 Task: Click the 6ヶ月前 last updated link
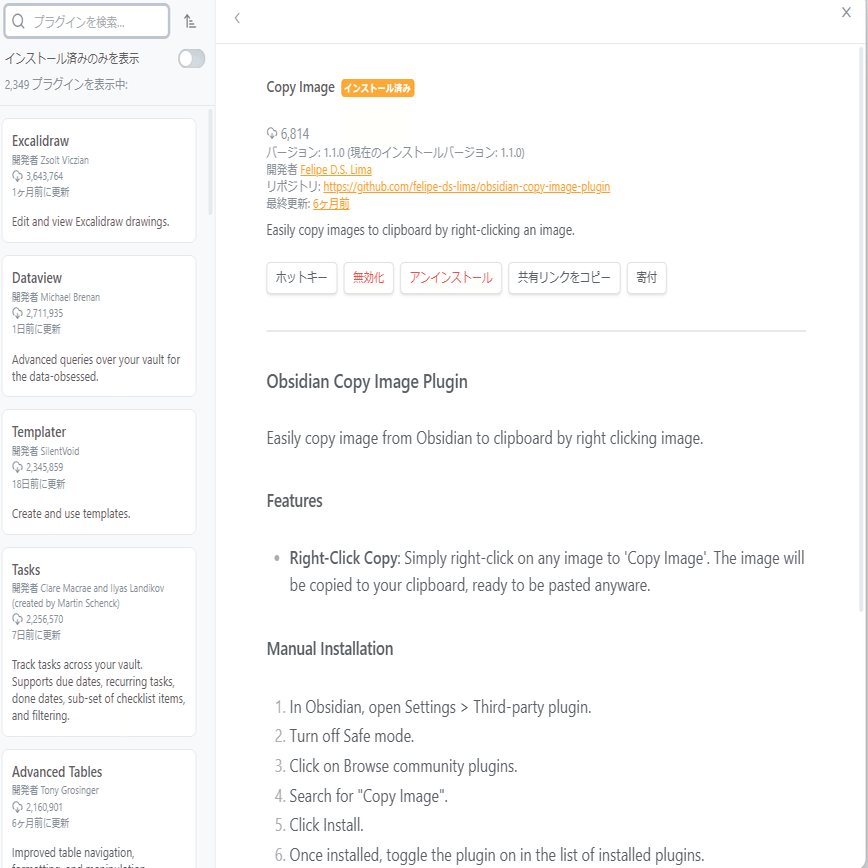click(x=331, y=204)
